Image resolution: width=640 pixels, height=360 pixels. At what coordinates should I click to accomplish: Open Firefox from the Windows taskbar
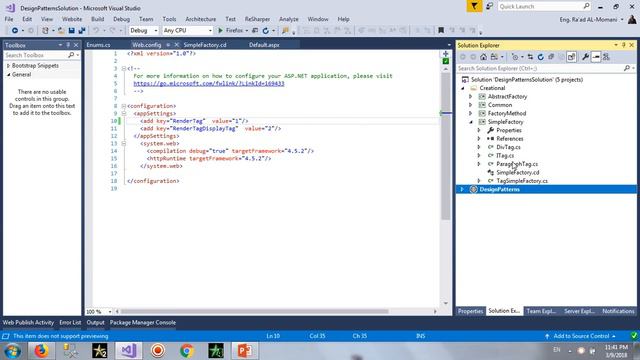[41, 351]
